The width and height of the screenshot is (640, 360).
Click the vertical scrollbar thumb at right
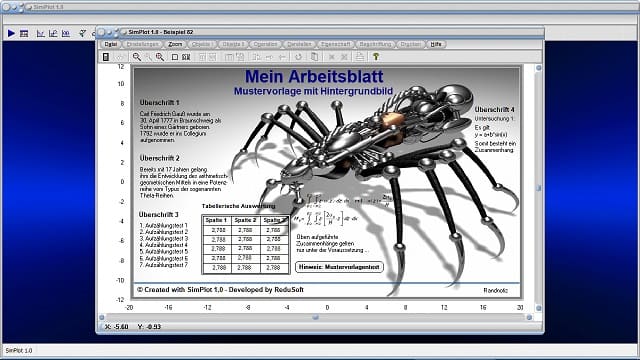tap(538, 188)
